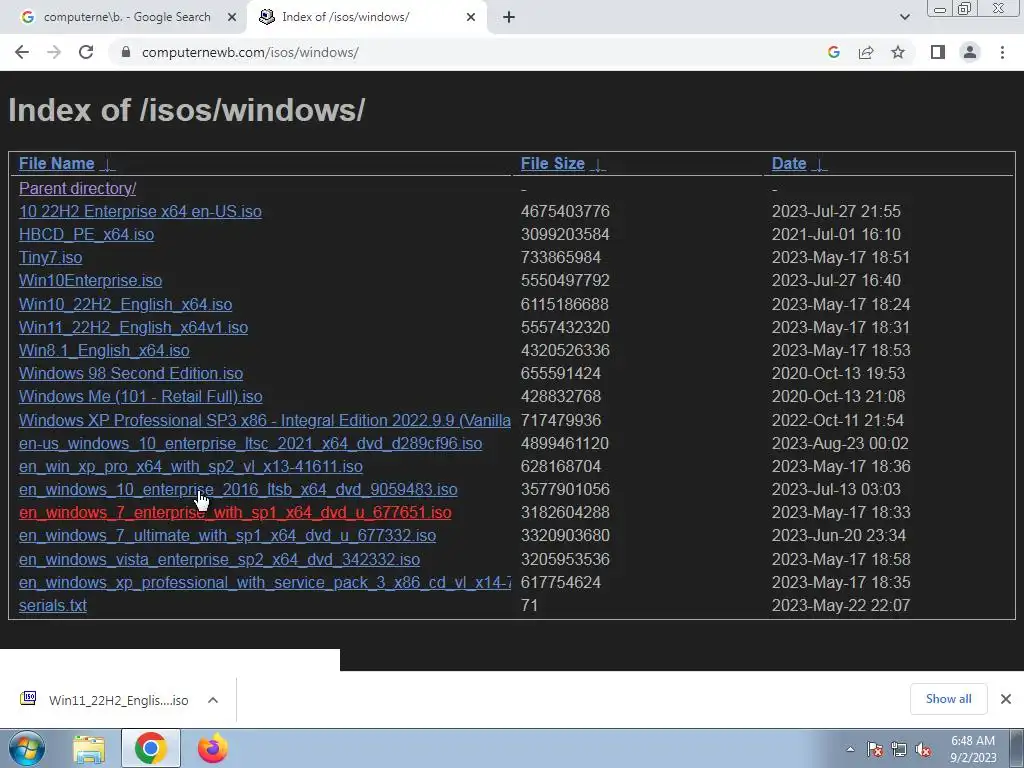Screen dimensions: 1024x768
Task: Open the tab search dropdown arrow
Action: point(904,18)
